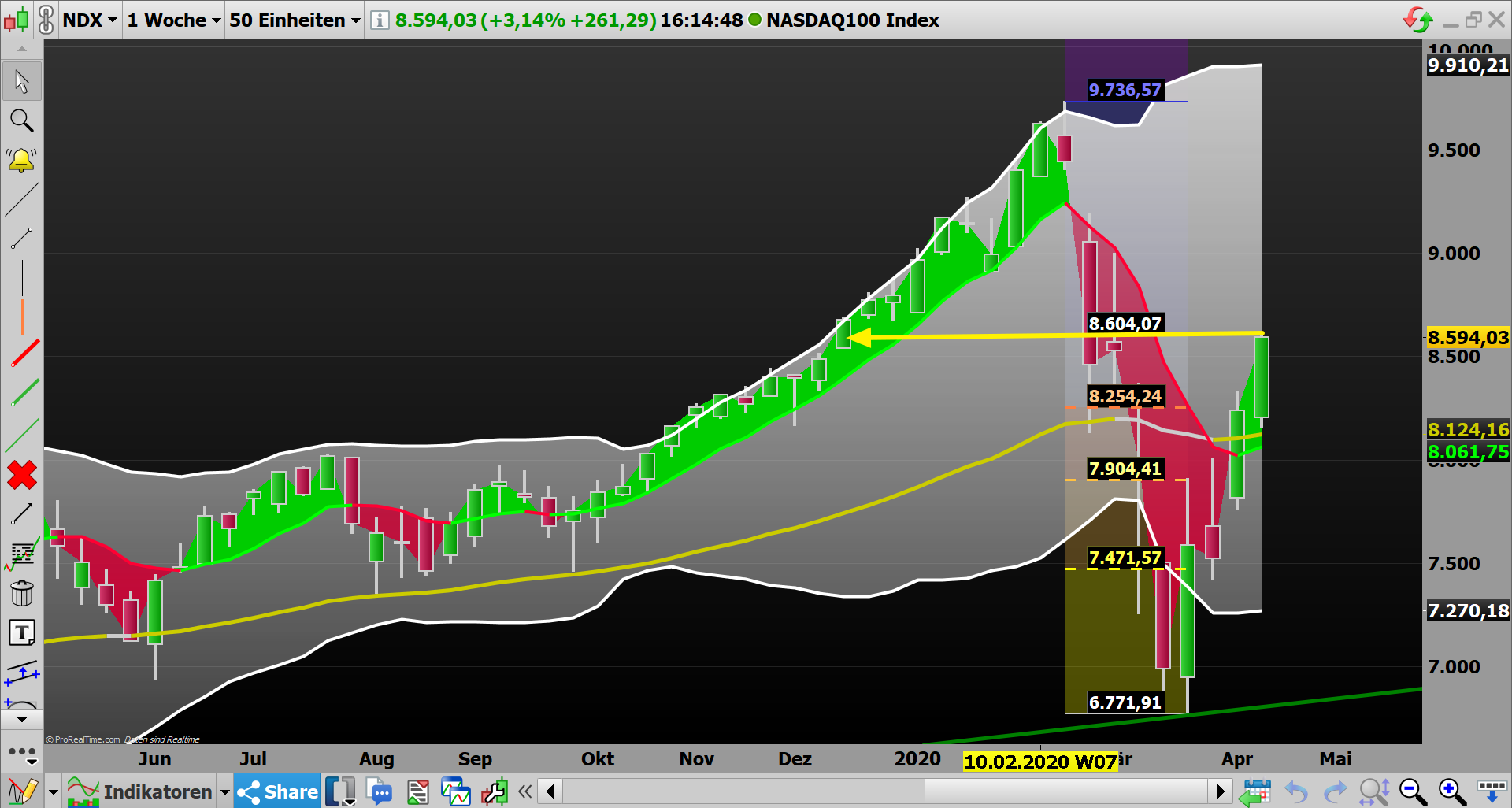Open the Indikatoren menu

point(157,791)
